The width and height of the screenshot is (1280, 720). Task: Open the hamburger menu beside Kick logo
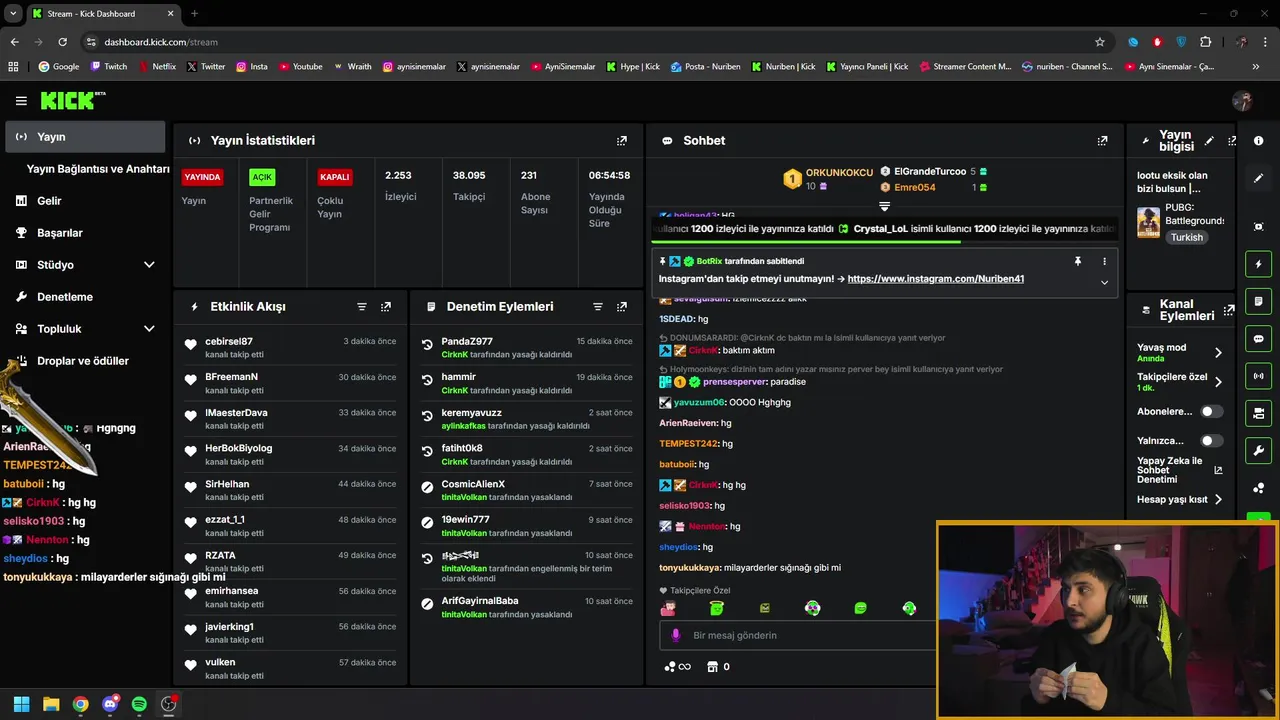21,100
